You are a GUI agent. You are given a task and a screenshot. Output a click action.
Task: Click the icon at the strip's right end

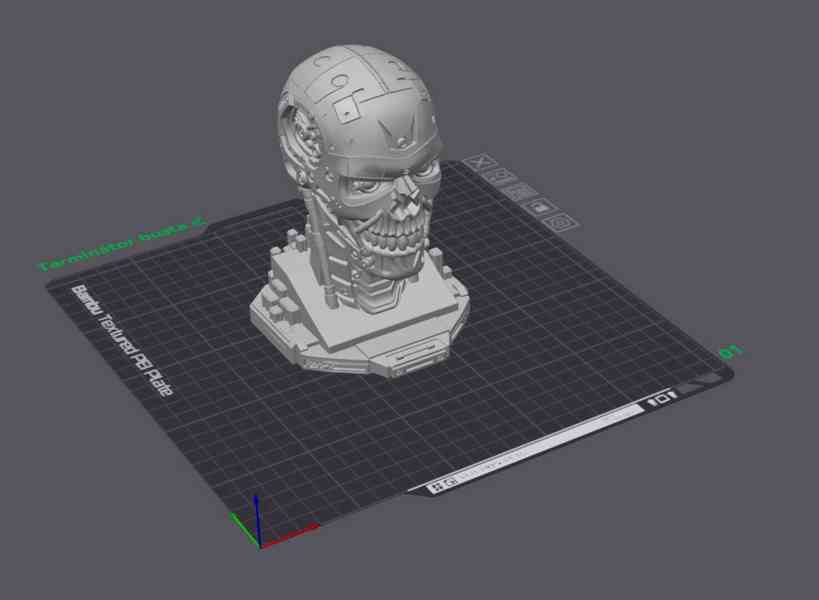(x=663, y=399)
